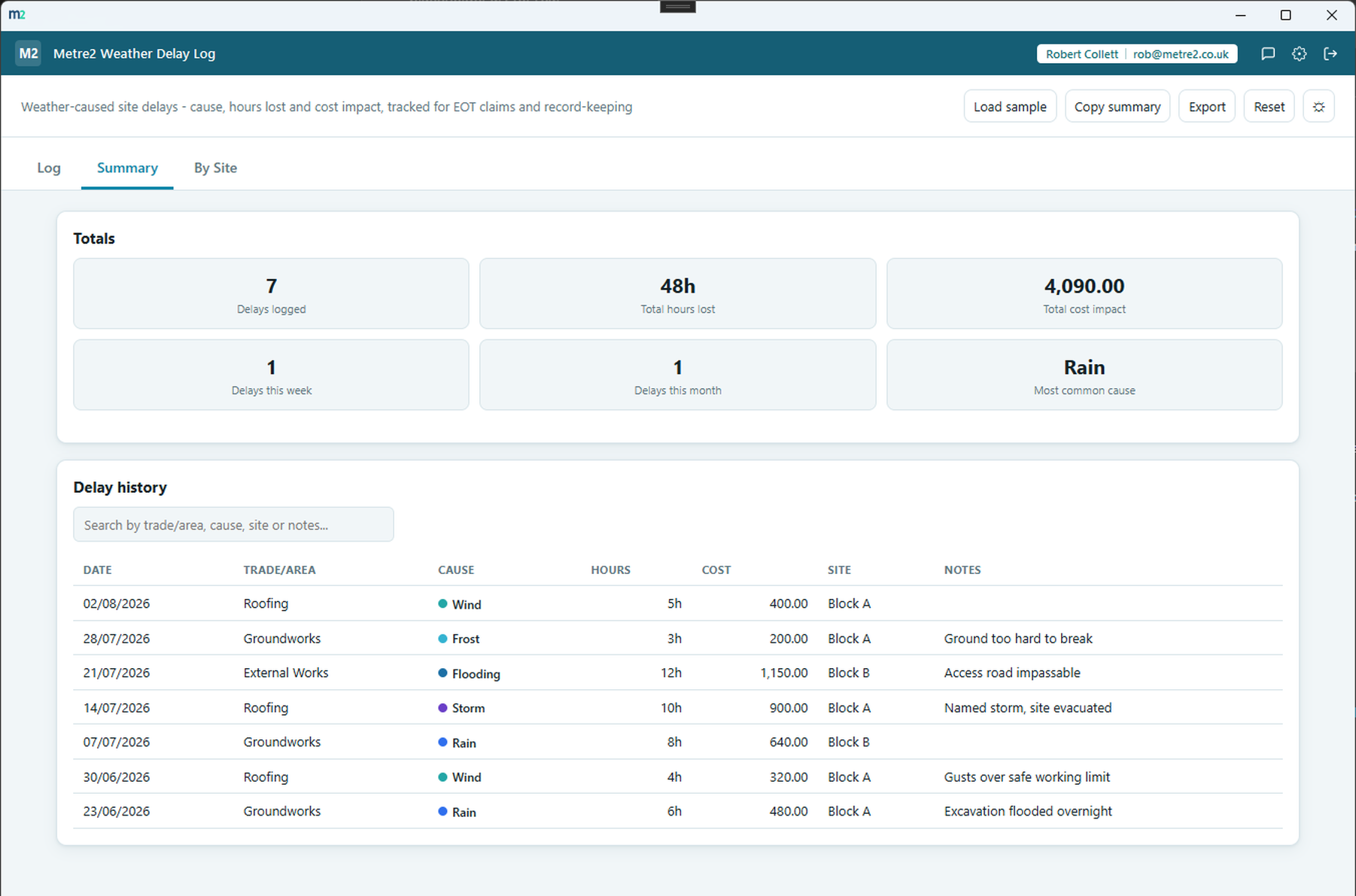Click rob@metre2.co.uk email text
The image size is (1356, 896).
click(1181, 54)
